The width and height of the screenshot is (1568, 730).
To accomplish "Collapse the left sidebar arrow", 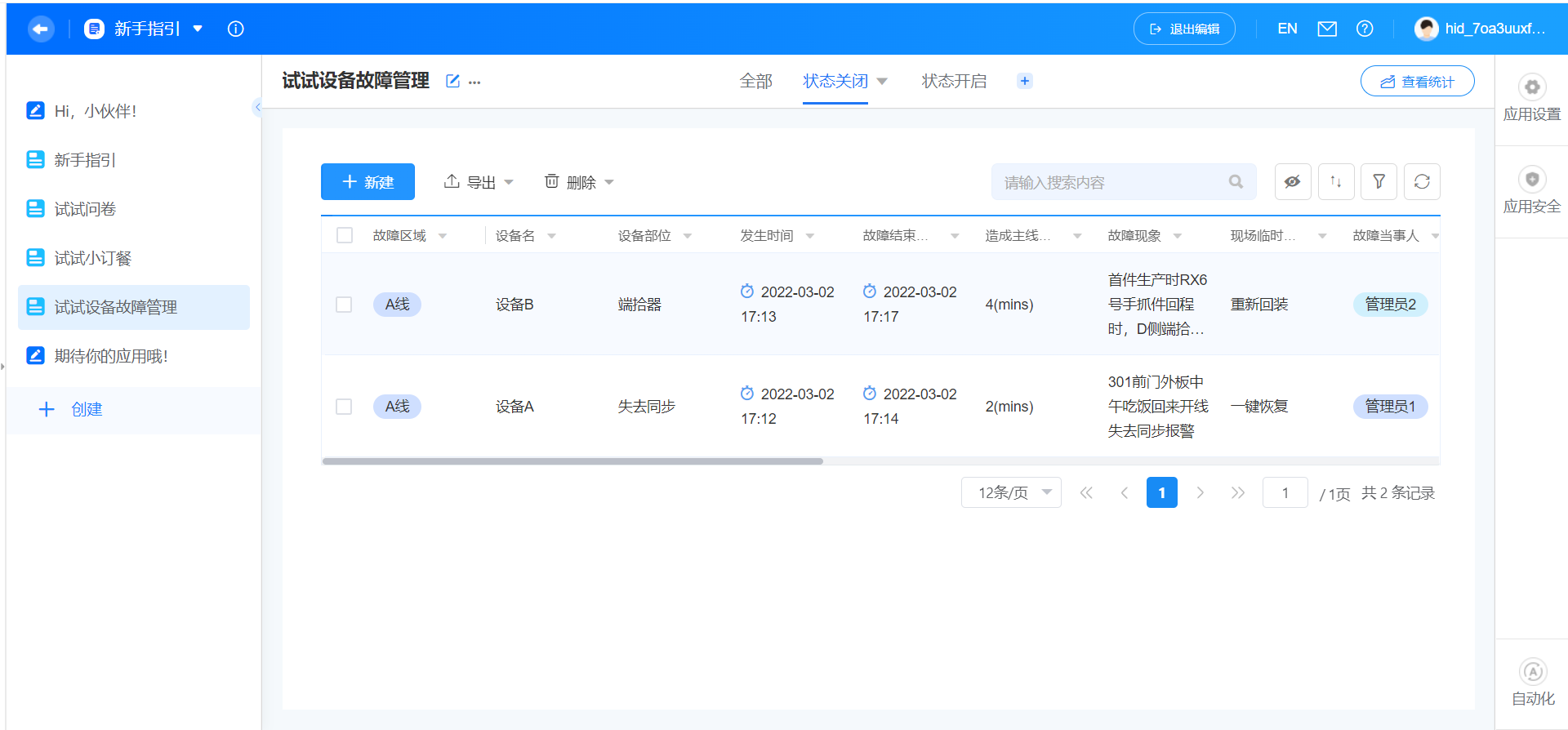I will click(x=257, y=107).
